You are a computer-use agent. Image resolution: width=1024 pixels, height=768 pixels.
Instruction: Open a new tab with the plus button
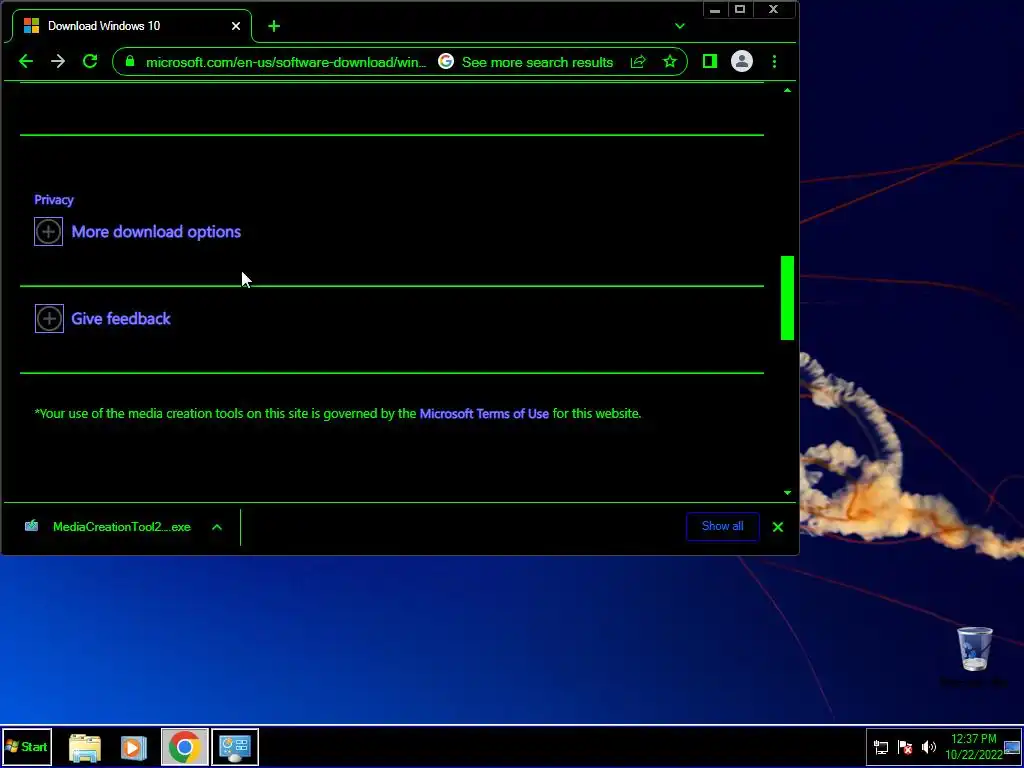click(x=274, y=26)
